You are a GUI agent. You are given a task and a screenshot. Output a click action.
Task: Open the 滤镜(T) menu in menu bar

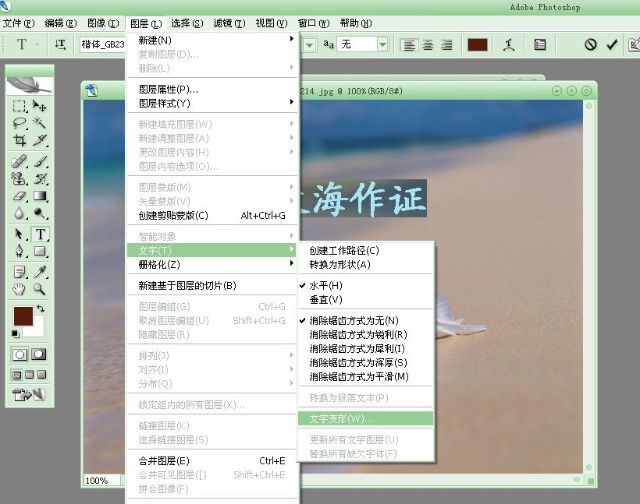(222, 22)
